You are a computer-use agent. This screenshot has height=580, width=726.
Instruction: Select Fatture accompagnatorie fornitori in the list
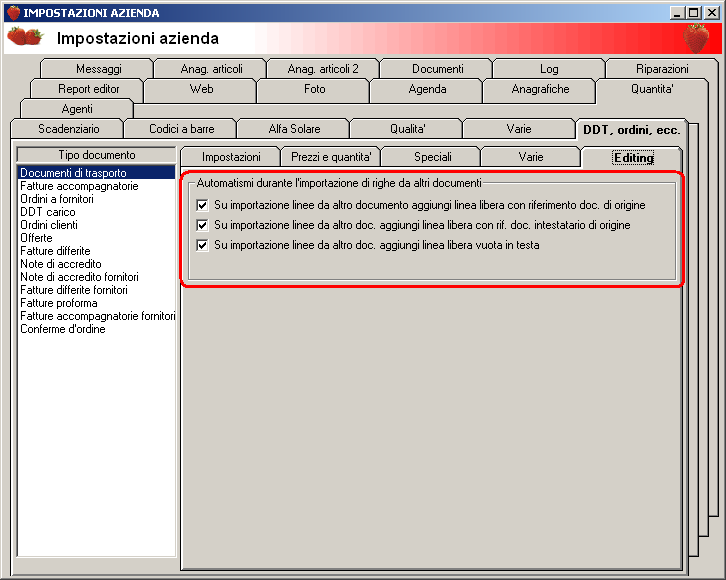coord(96,316)
